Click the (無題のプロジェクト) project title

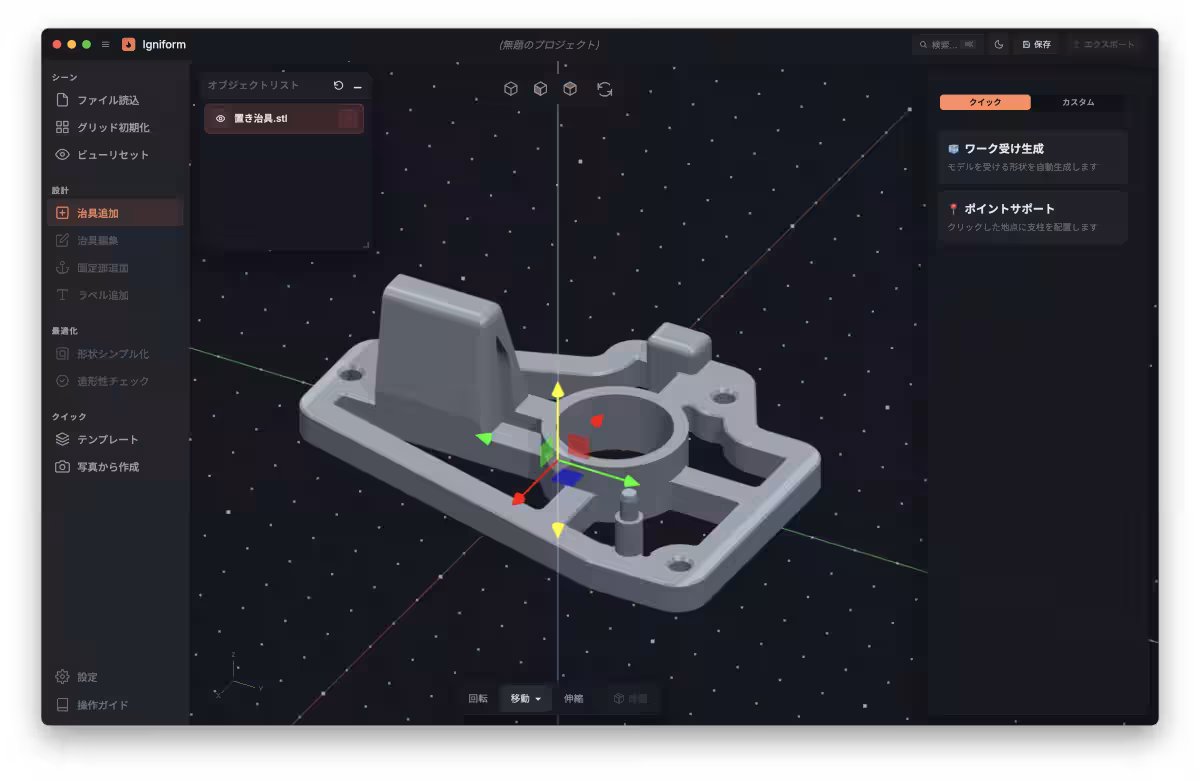pos(549,44)
